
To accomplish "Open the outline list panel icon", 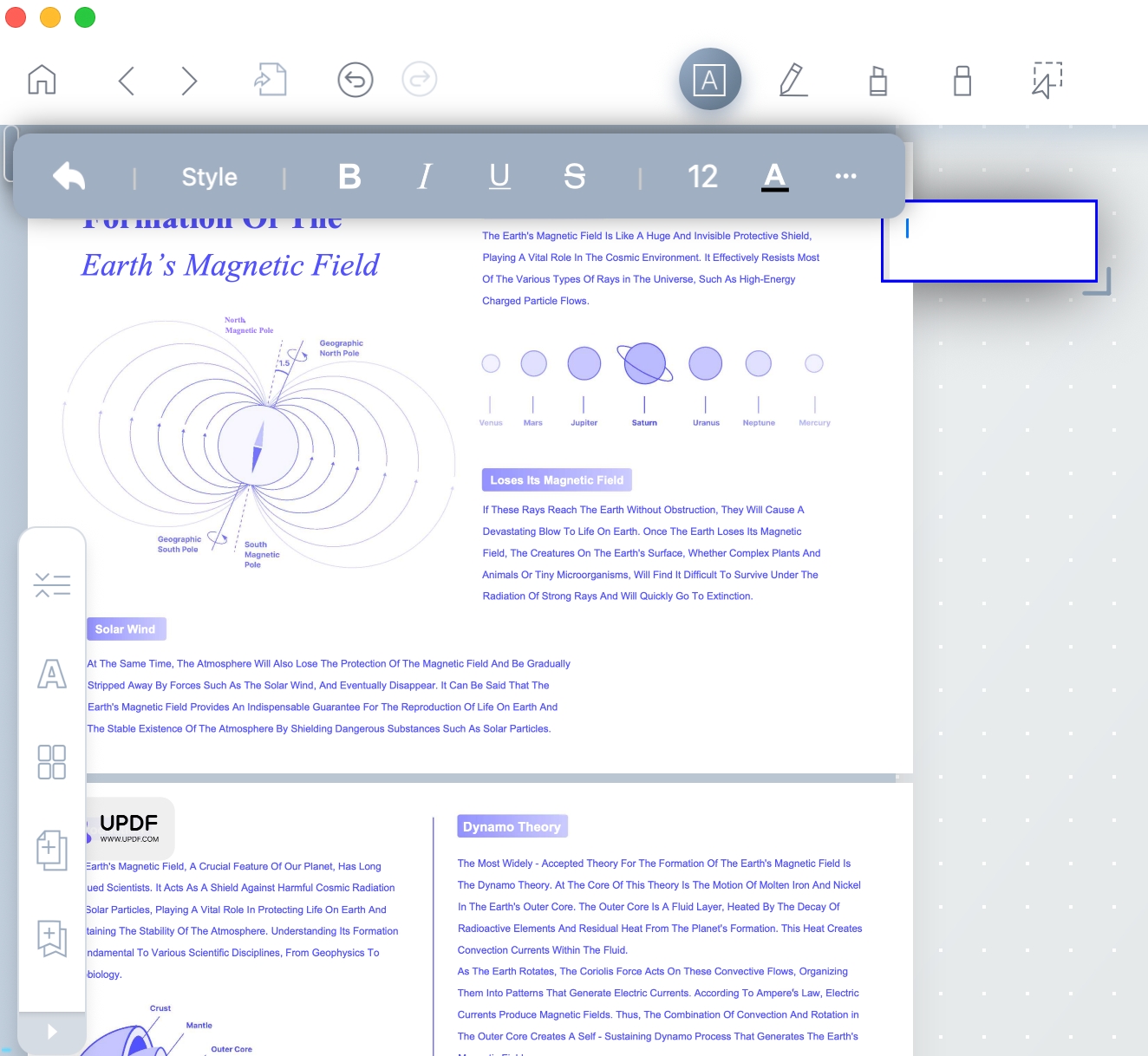I will [x=52, y=585].
